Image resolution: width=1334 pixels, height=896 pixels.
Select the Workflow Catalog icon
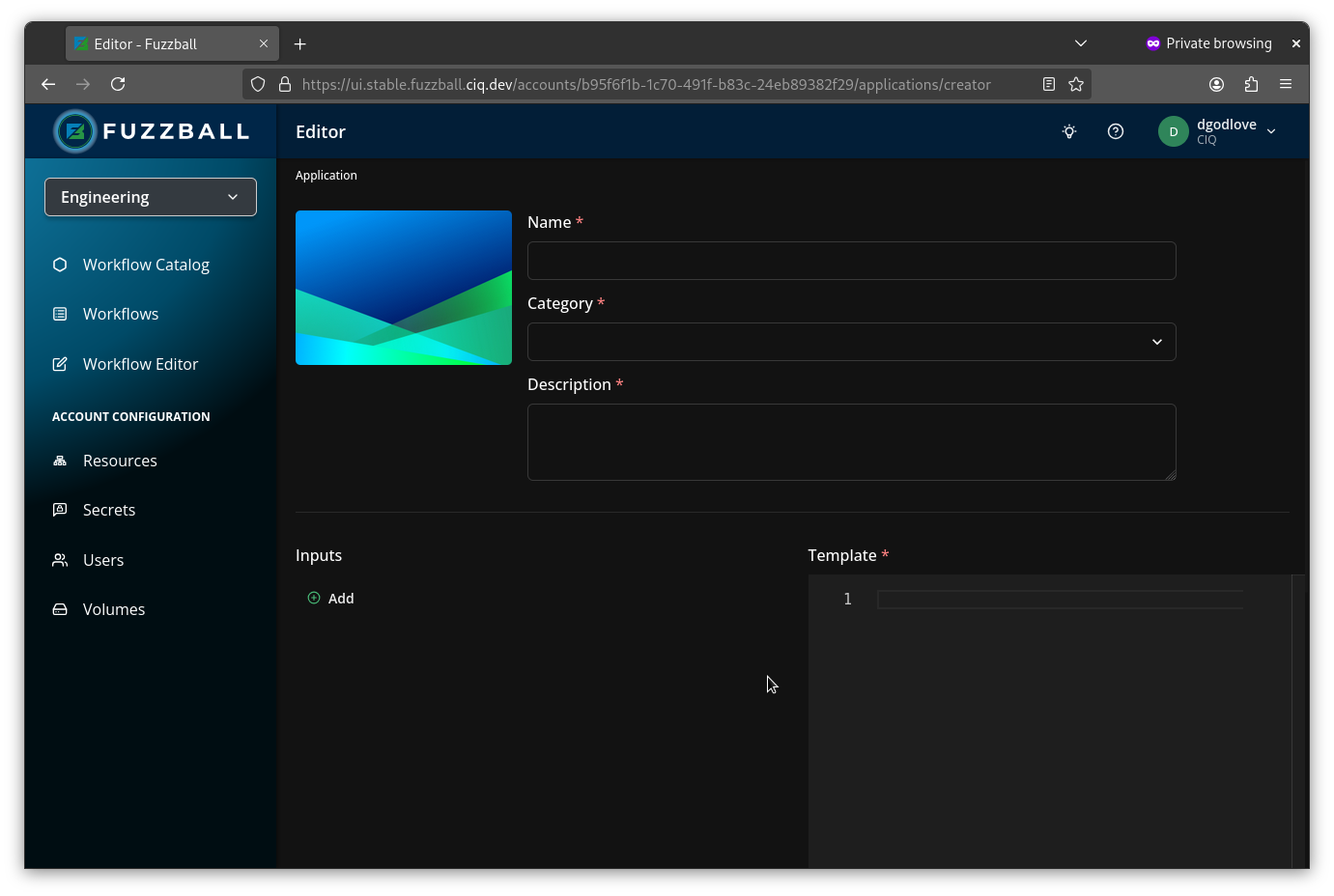pyautogui.click(x=59, y=264)
